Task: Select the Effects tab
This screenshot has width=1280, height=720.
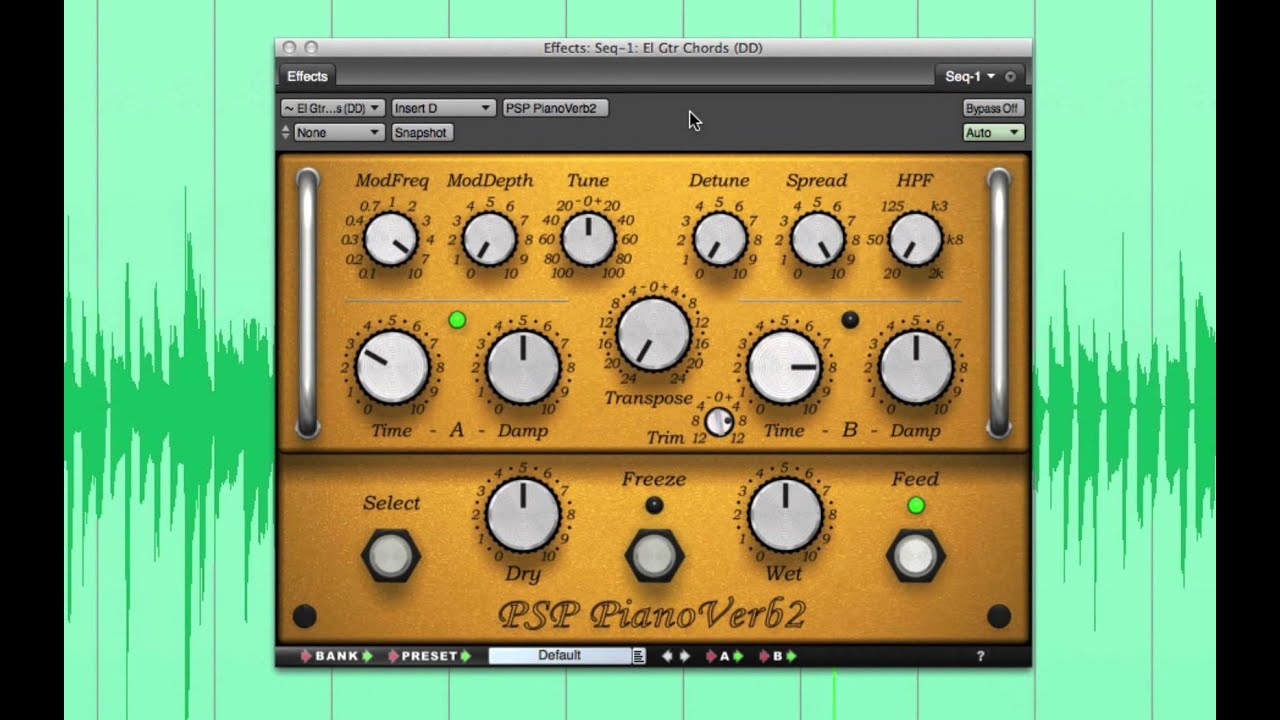Action: (307, 76)
